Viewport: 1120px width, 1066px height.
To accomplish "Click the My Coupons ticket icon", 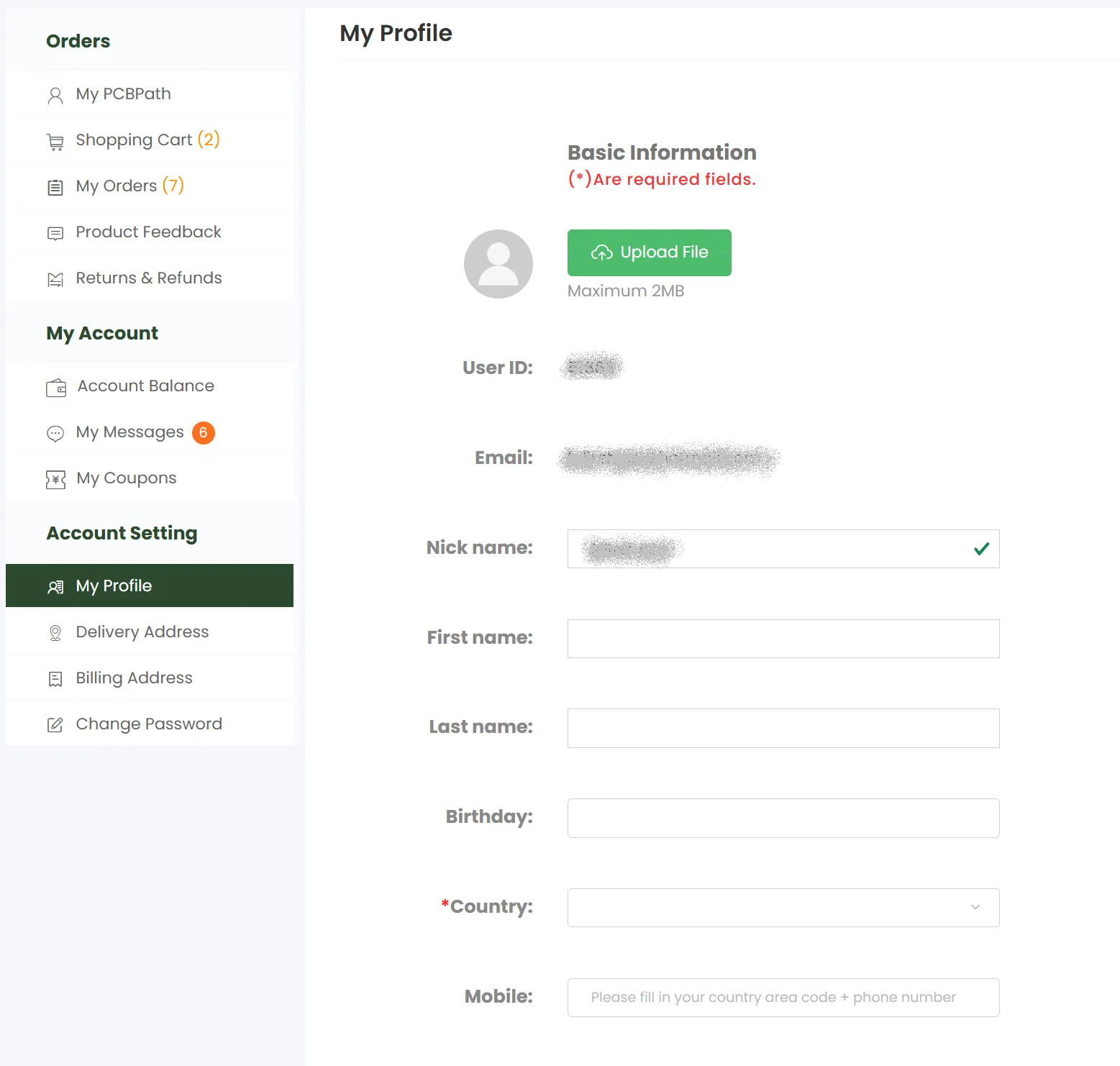I will [55, 479].
